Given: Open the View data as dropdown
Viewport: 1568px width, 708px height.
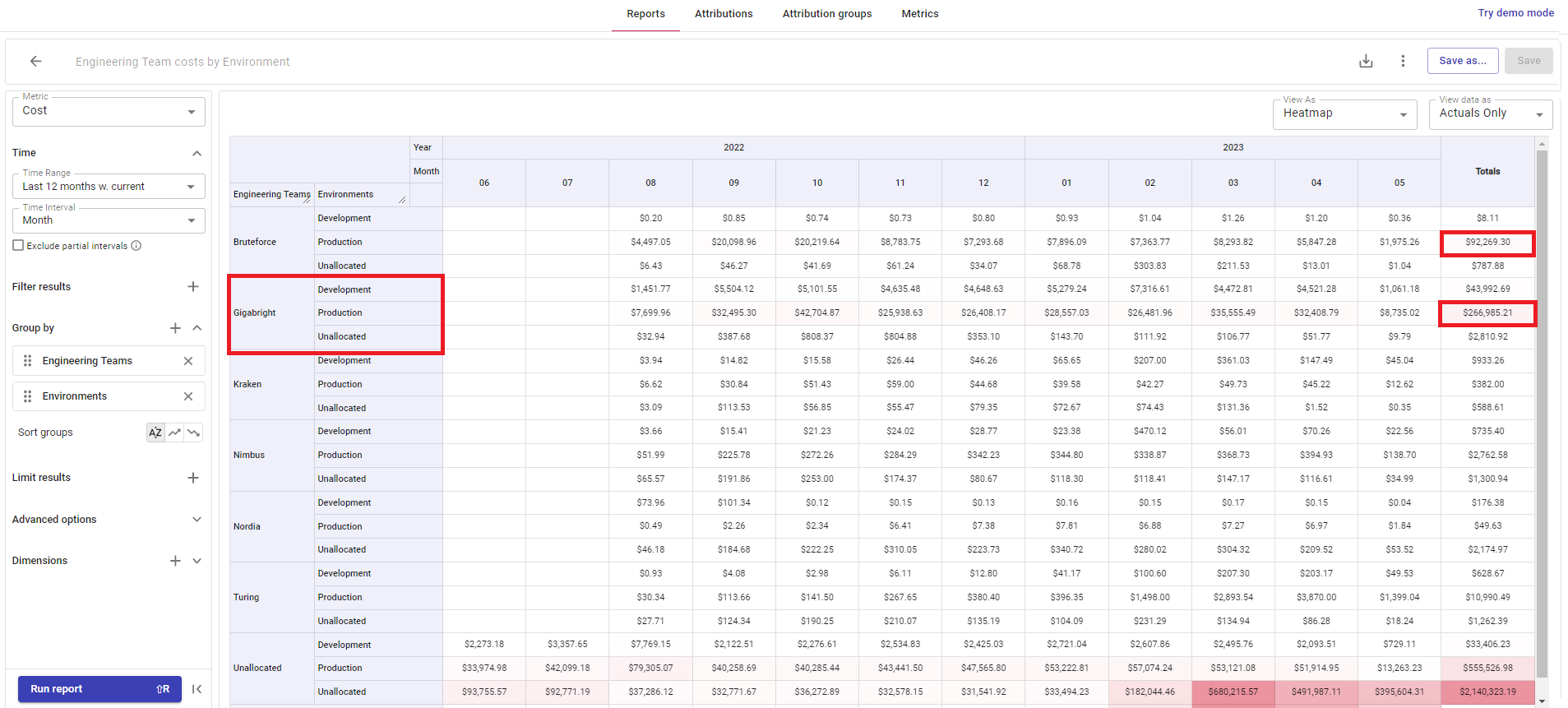Looking at the screenshot, I should click(1491, 113).
